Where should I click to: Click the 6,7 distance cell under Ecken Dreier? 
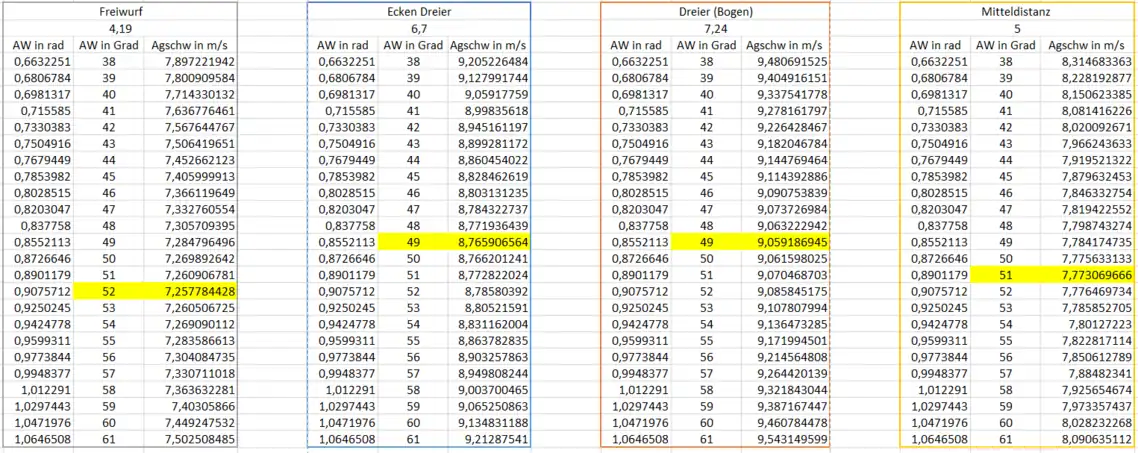coord(418,28)
